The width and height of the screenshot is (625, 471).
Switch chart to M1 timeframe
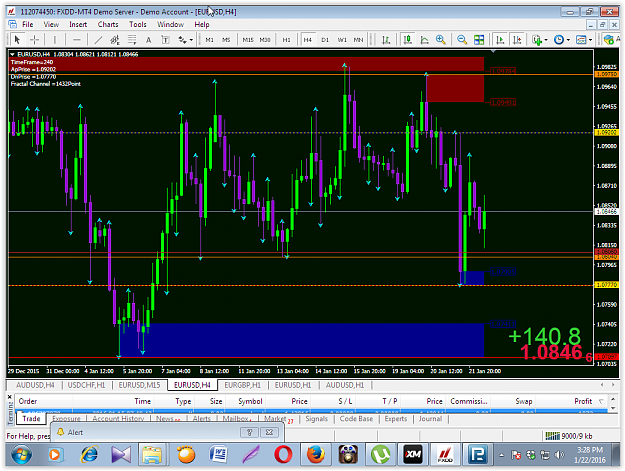209,39
